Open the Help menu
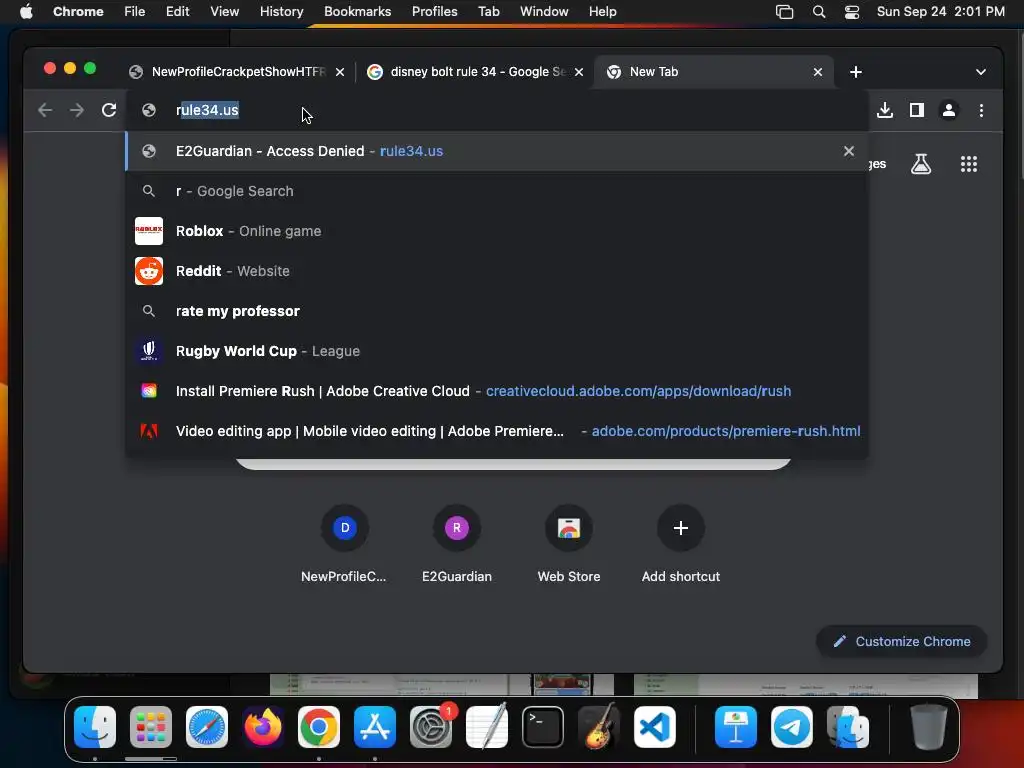 pos(602,12)
